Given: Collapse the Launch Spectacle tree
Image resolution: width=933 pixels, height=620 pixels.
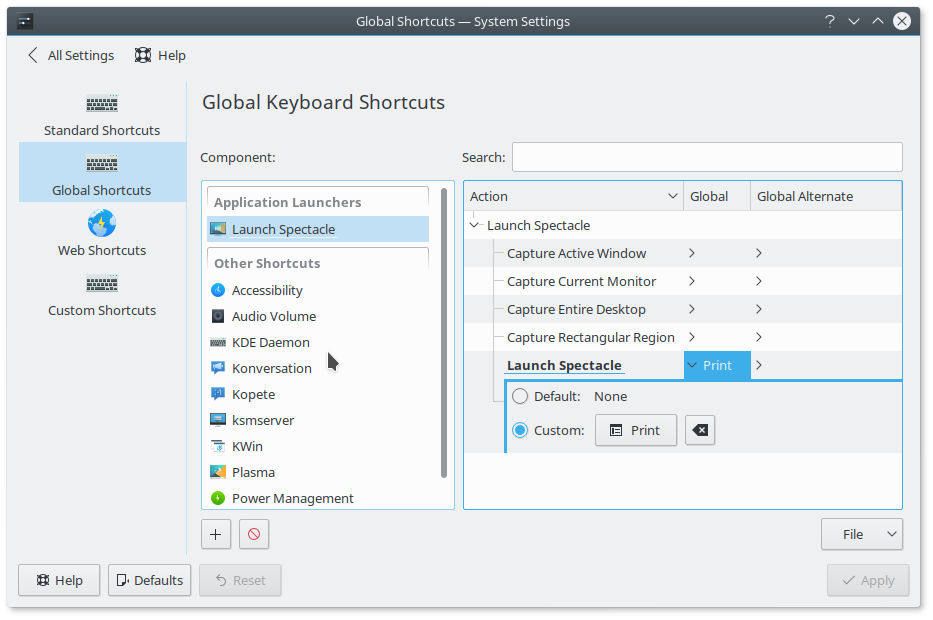Looking at the screenshot, I should pyautogui.click(x=472, y=225).
